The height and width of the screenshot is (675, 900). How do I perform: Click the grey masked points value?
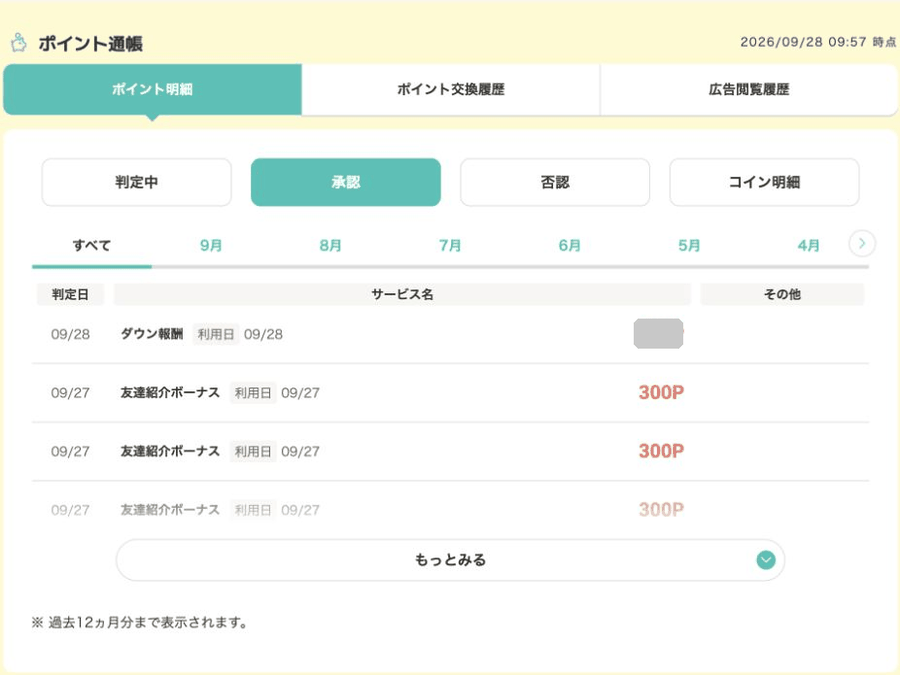coord(658,333)
